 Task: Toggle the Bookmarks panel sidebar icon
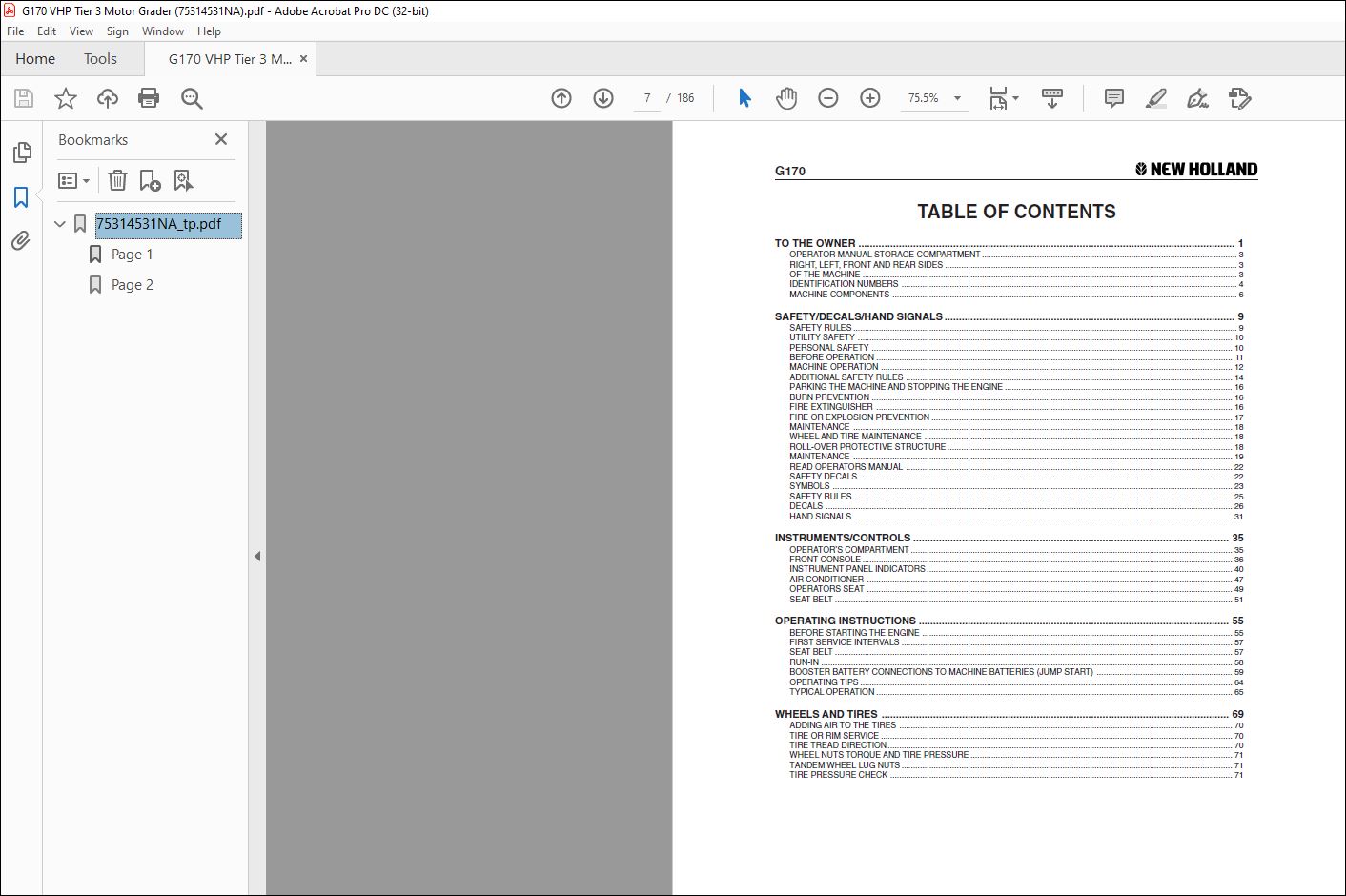pyautogui.click(x=21, y=197)
